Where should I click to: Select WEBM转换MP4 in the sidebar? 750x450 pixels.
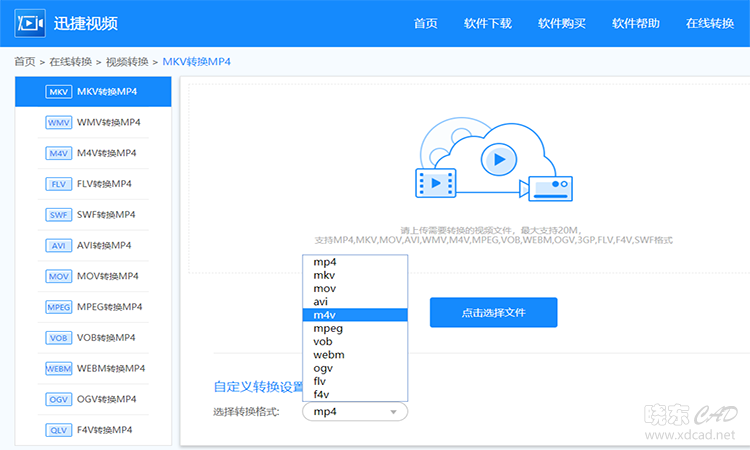93,368
